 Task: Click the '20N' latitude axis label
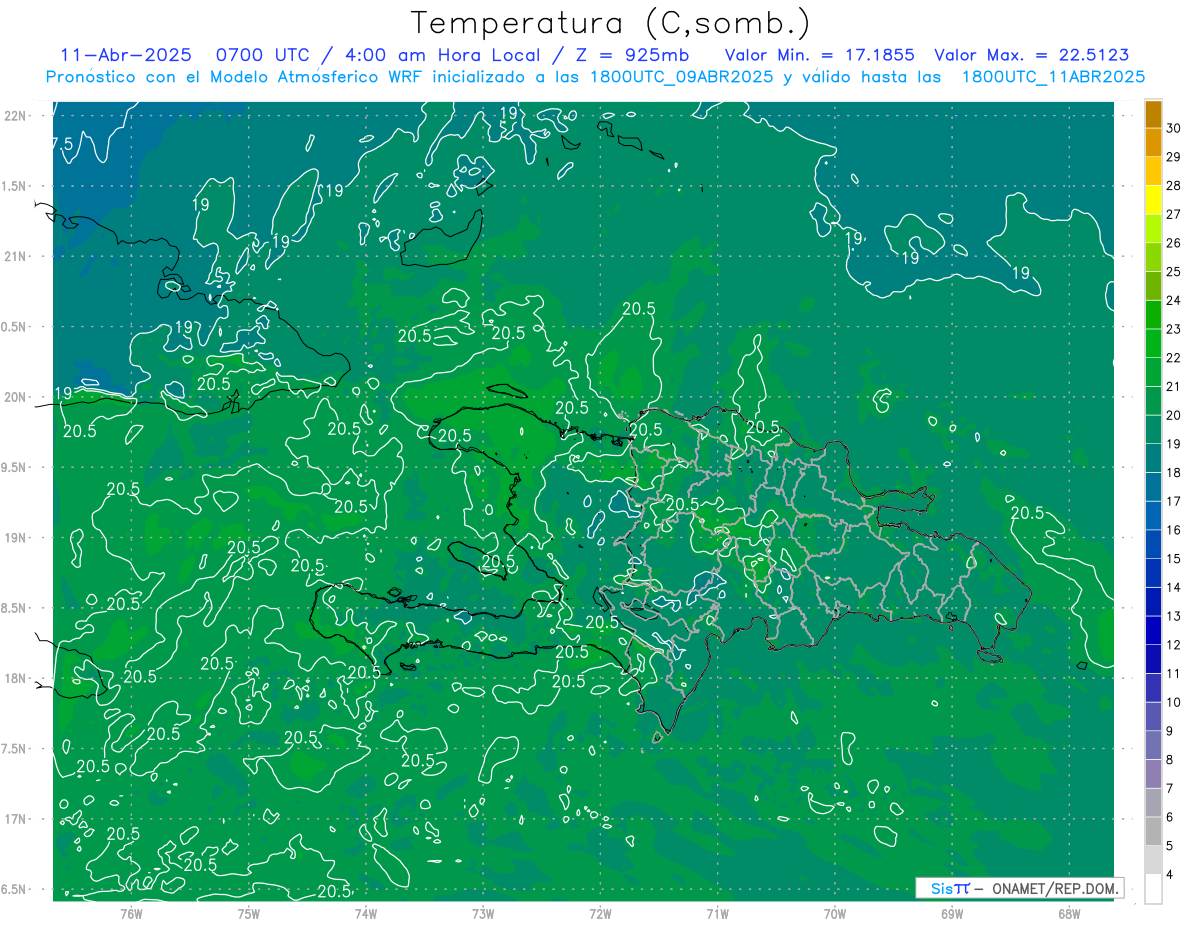click(14, 397)
